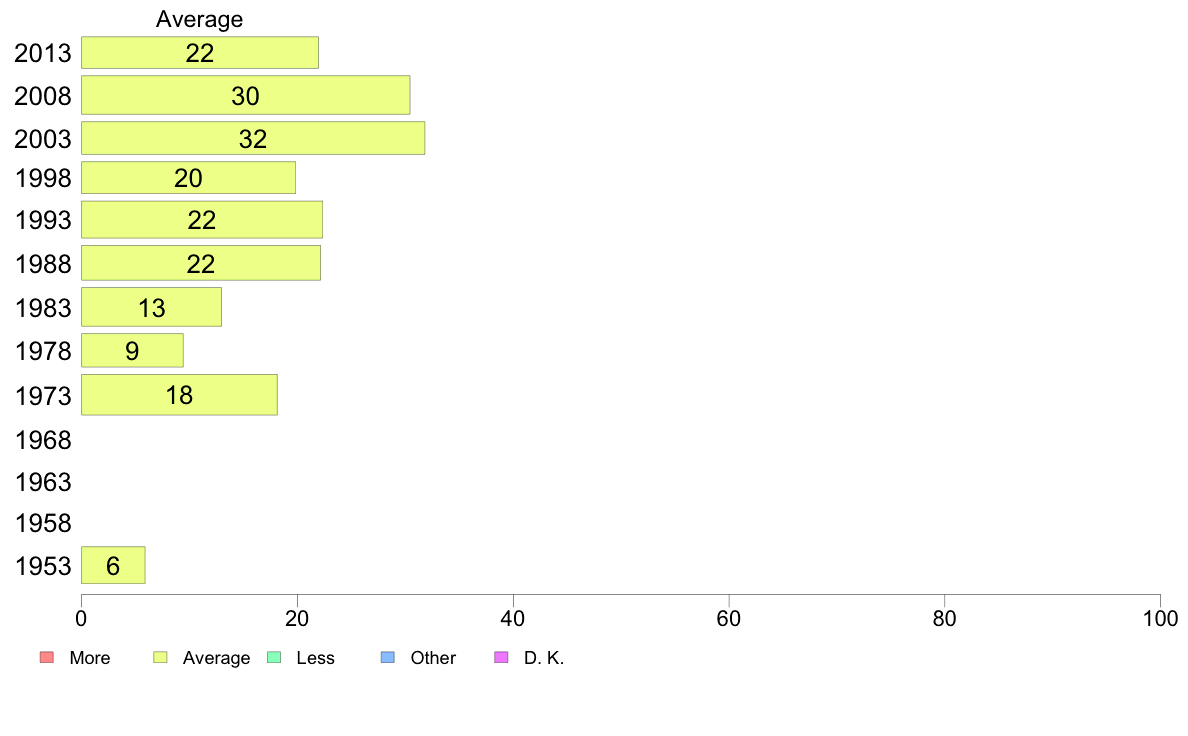Click the 1988 year label
Viewport: 1188px width, 736px height.
43,264
